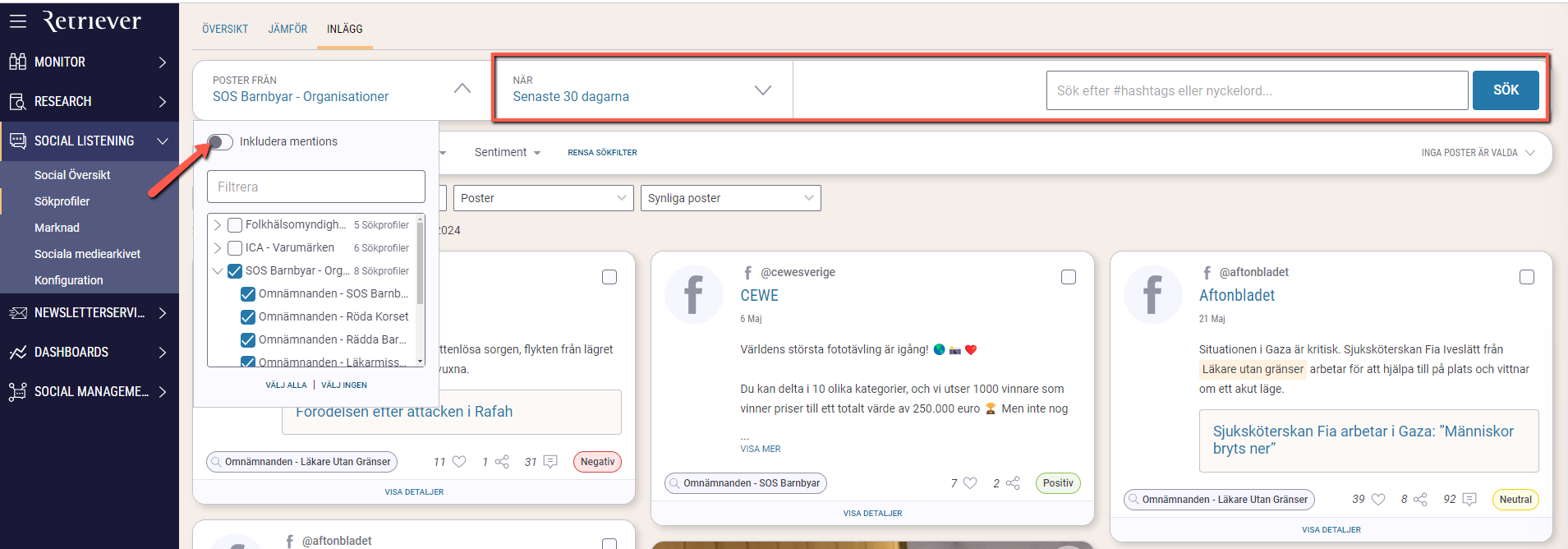Viewport: 1568px width, 549px height.
Task: Switch to the Inlägg tab
Action: (x=345, y=29)
